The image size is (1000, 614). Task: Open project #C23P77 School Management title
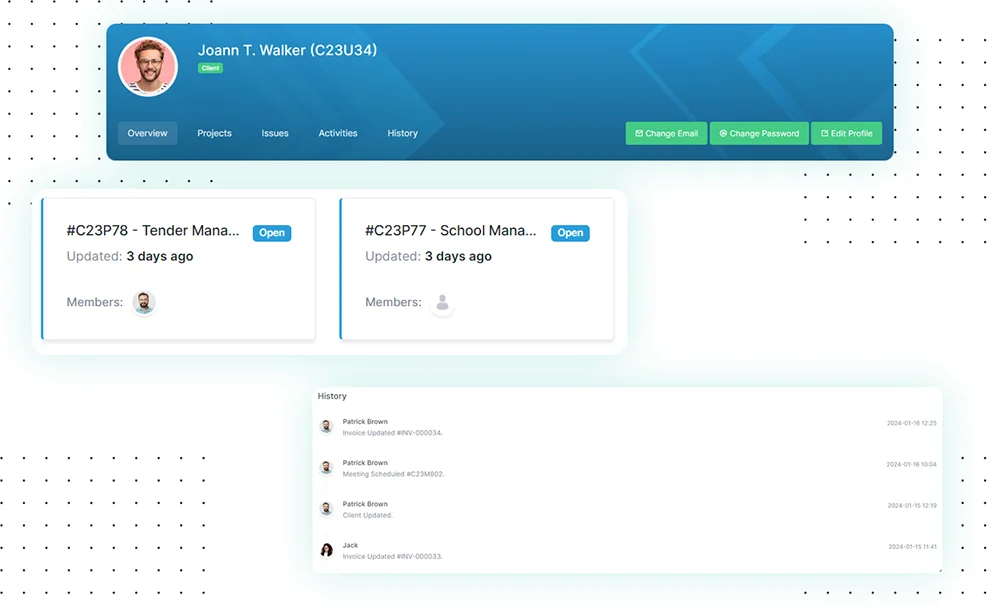click(451, 231)
